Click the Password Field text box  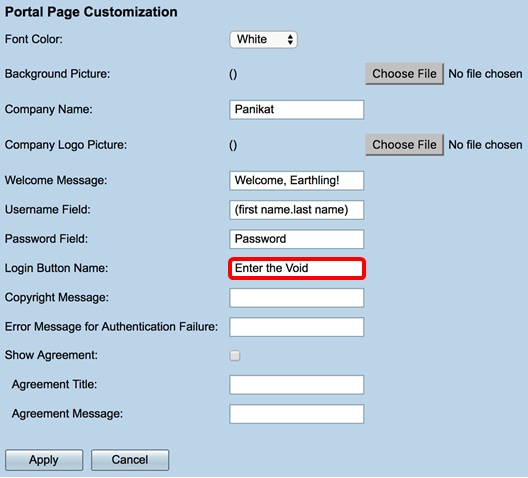click(297, 239)
